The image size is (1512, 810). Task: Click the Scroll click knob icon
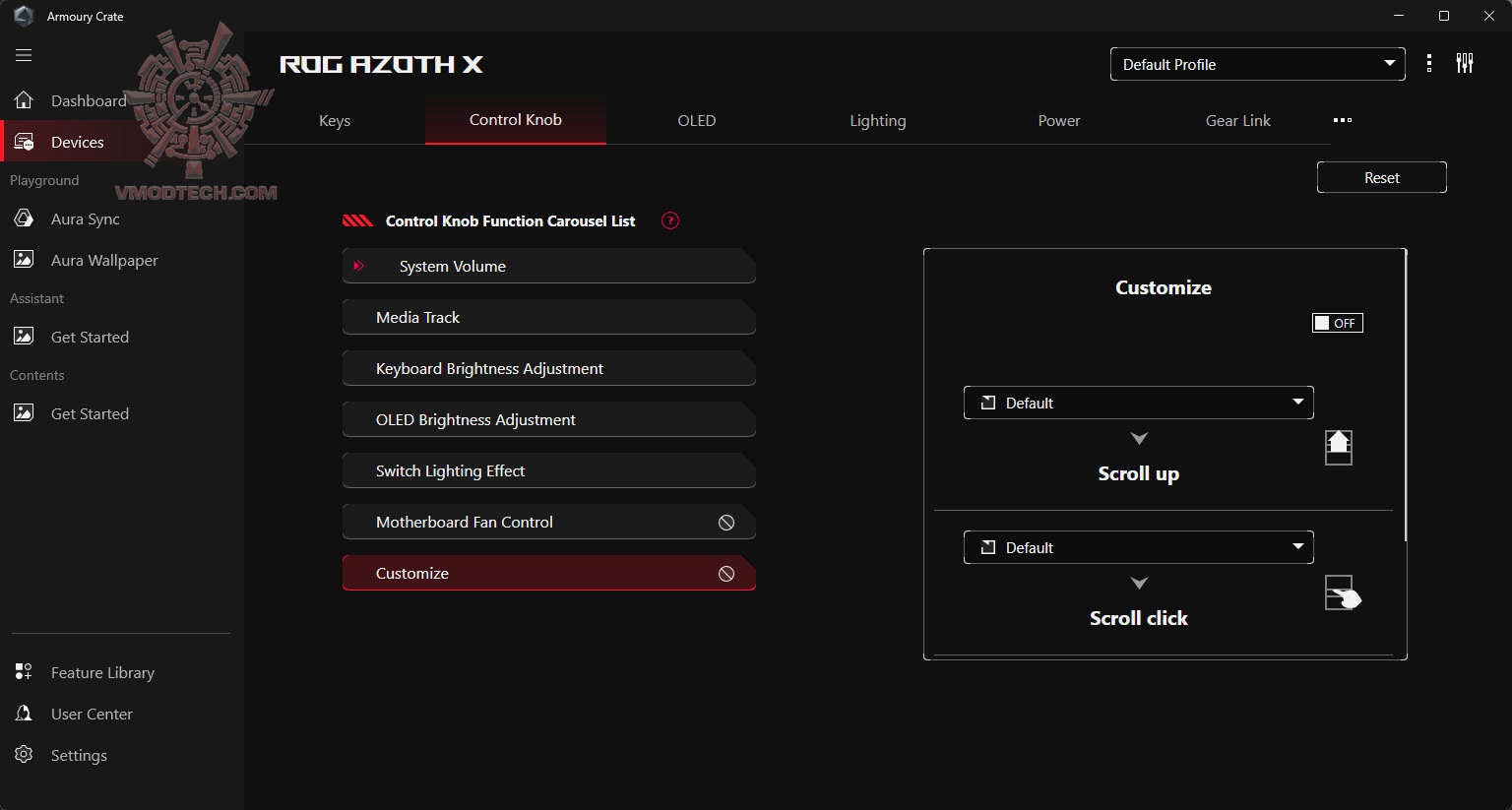point(1343,593)
